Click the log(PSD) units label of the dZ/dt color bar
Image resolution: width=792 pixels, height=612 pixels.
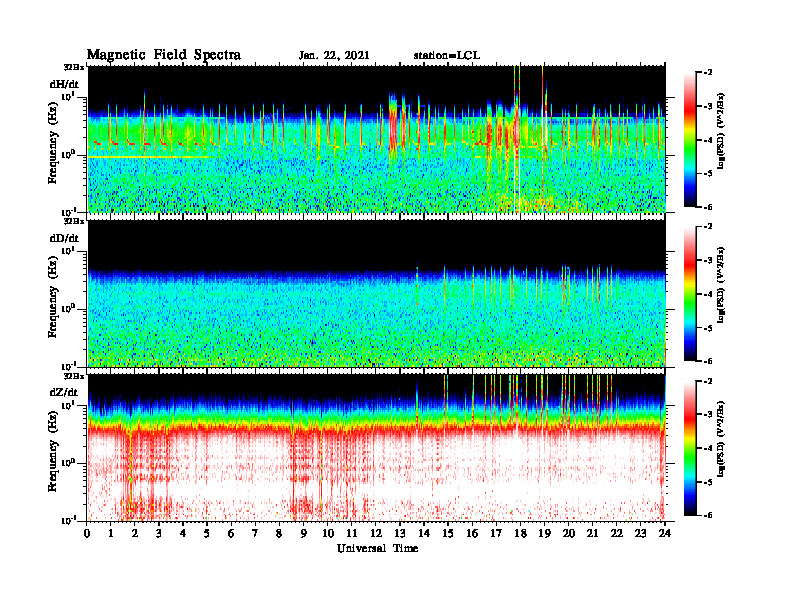pos(720,439)
